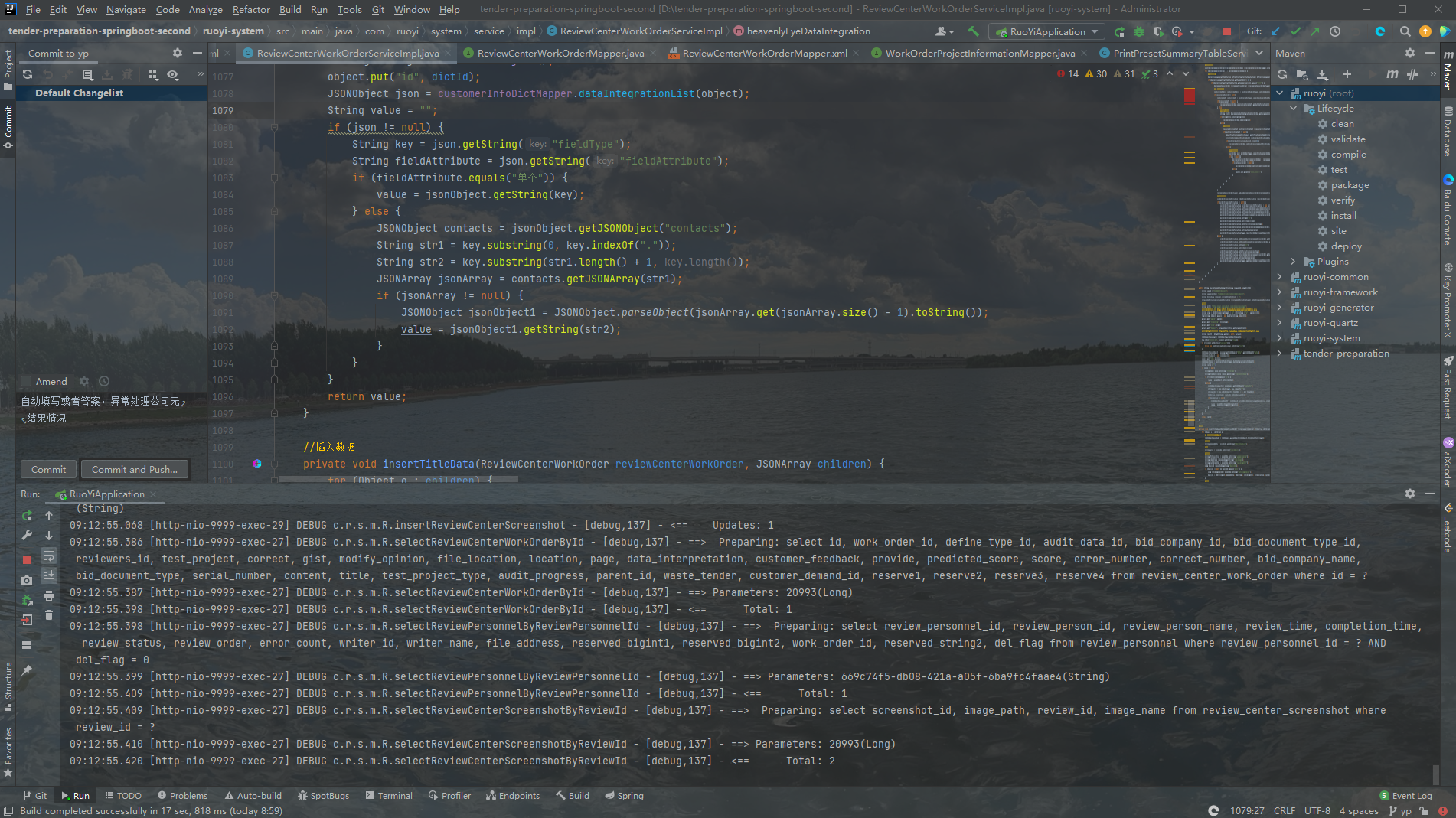Switch to ReviewCenterWorkOrderMapper.xml tab
The width and height of the screenshot is (1456, 818).
[x=764, y=53]
